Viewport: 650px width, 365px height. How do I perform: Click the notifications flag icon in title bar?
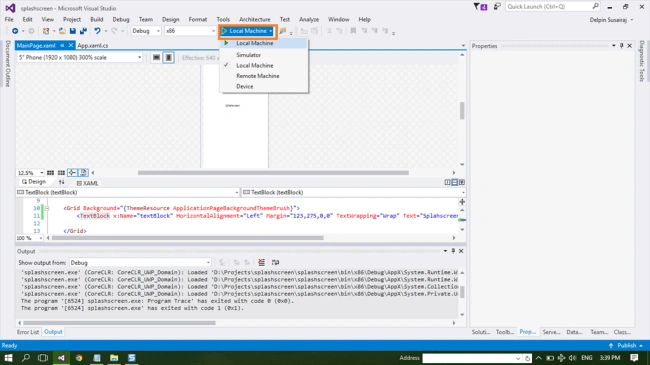[x=480, y=7]
